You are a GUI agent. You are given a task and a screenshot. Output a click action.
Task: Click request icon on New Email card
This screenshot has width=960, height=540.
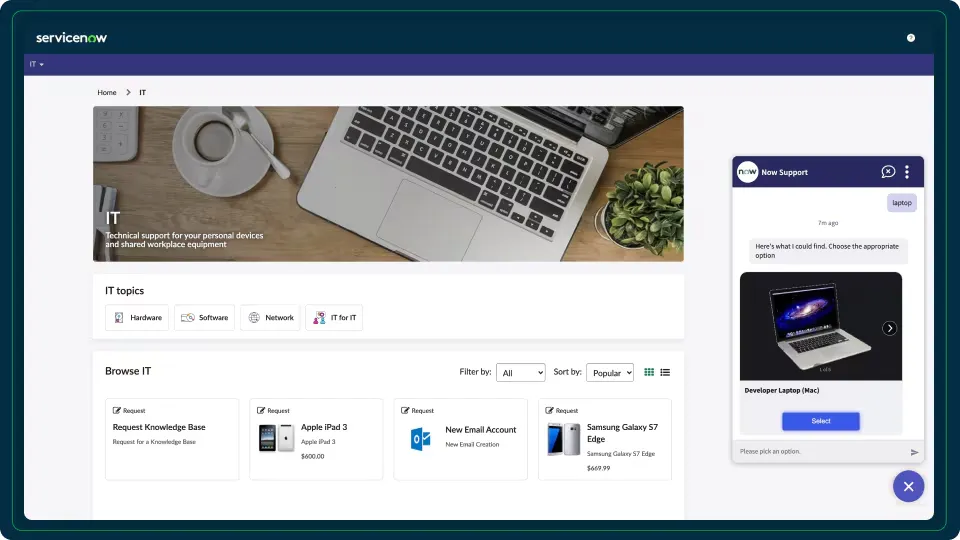click(x=405, y=411)
